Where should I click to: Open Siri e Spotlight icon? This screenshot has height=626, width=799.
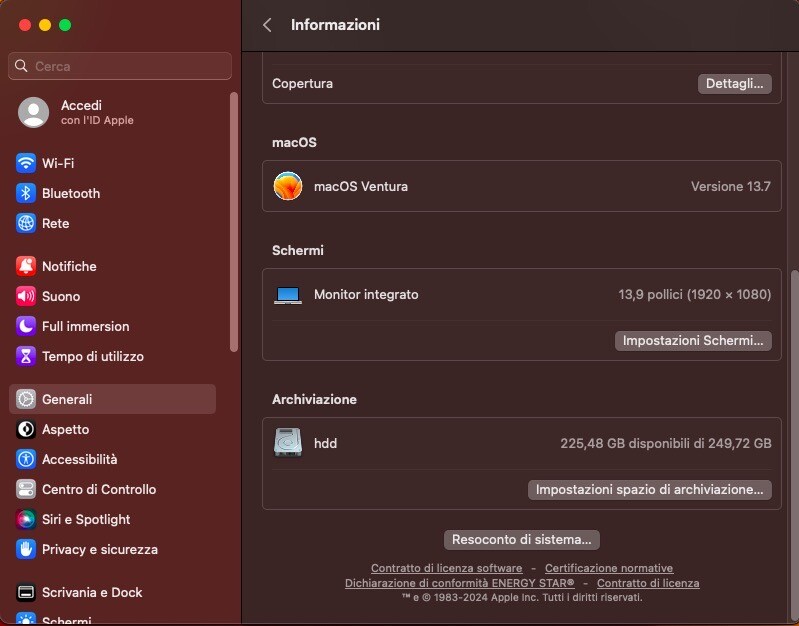point(25,519)
